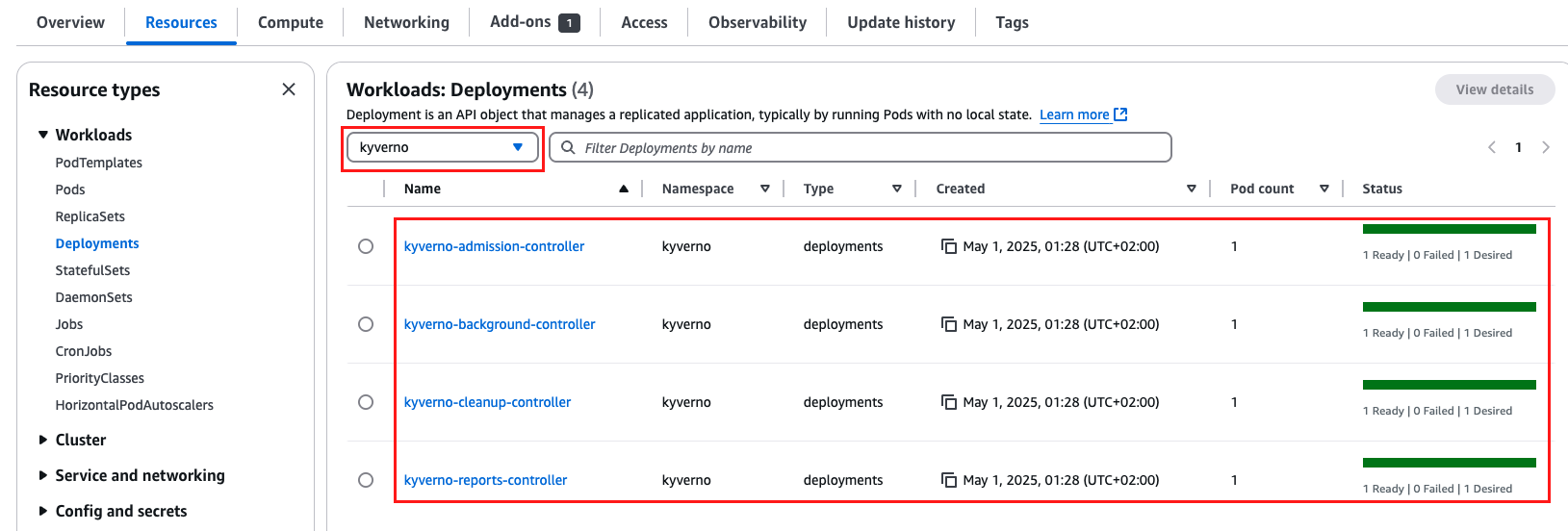Switch to the Update history tab
The height and width of the screenshot is (531, 1568).
pos(901,22)
